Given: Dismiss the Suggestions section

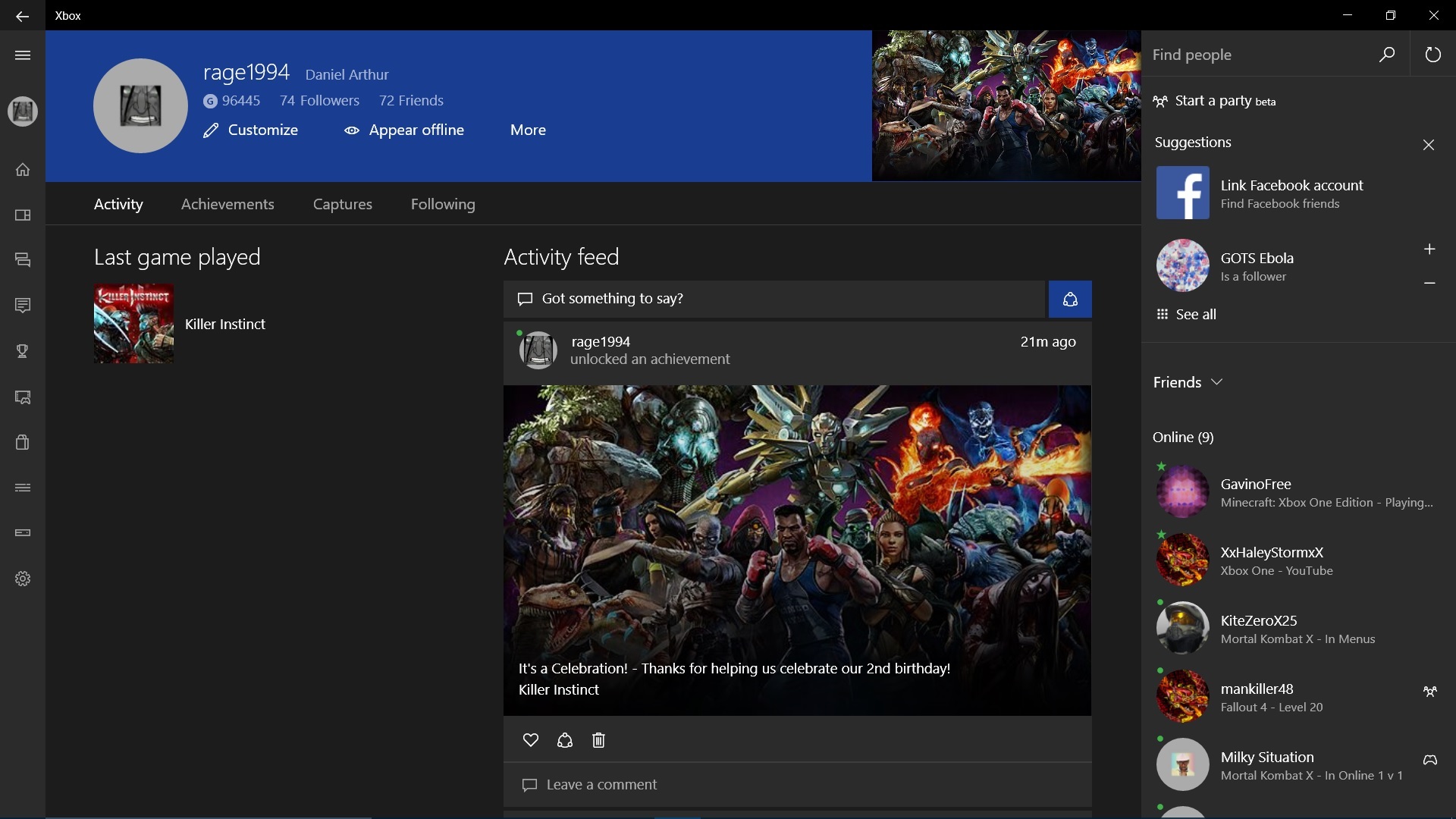Looking at the screenshot, I should coord(1429,144).
